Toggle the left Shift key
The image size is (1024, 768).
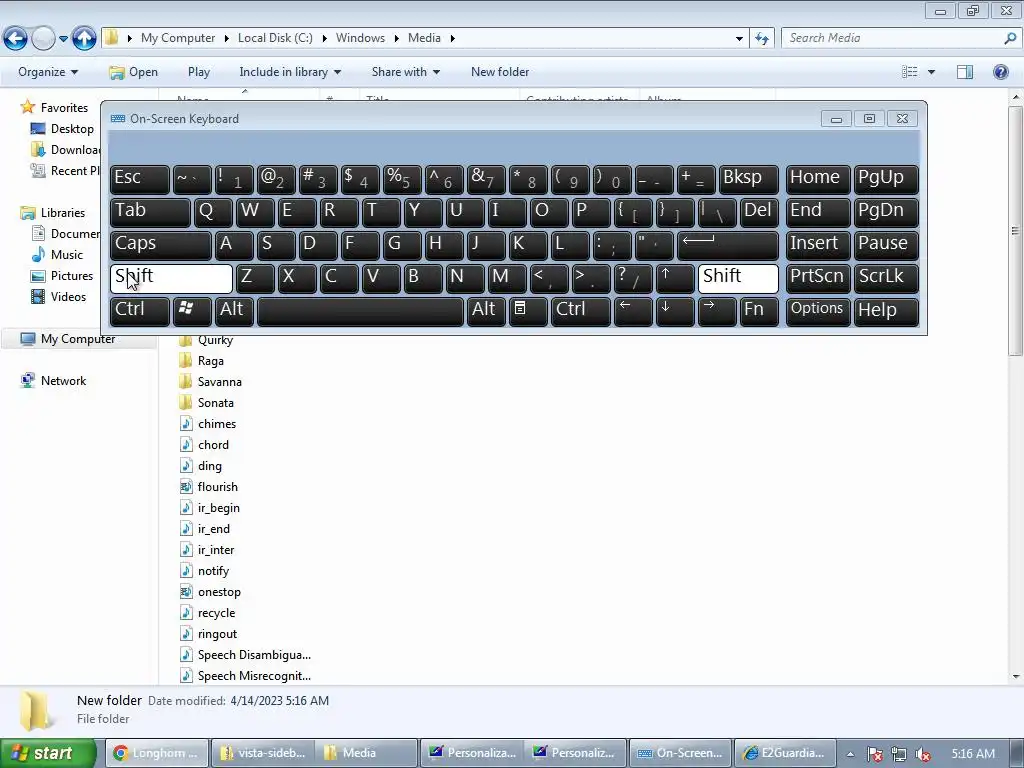[x=171, y=278]
